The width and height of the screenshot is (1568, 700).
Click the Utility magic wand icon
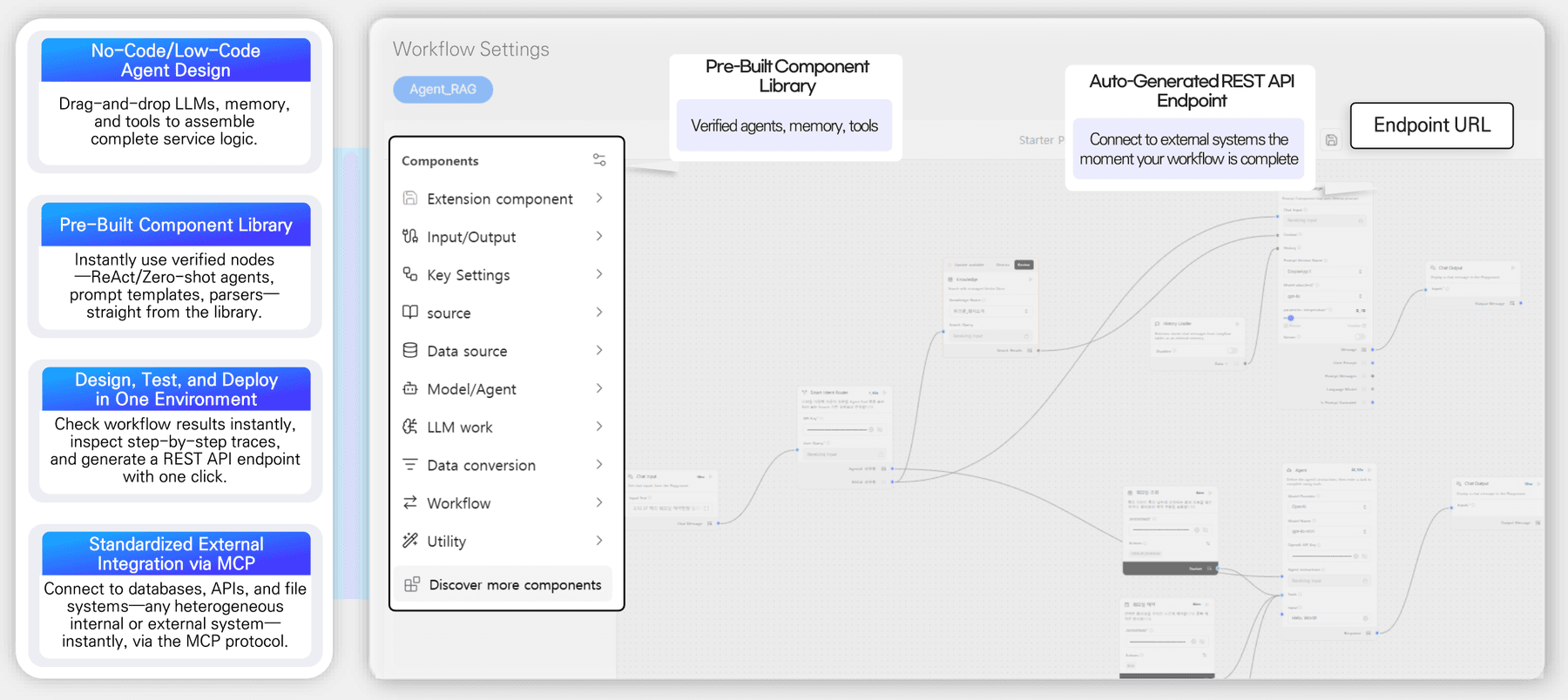pyautogui.click(x=410, y=541)
